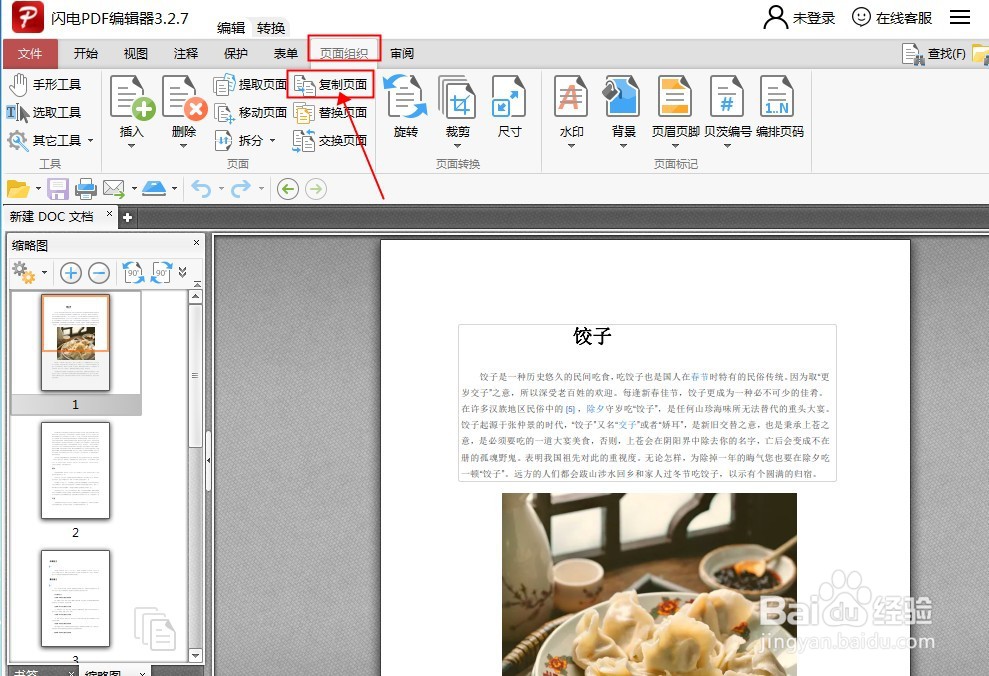Click the Rotate pages (旋转) icon

coord(406,96)
